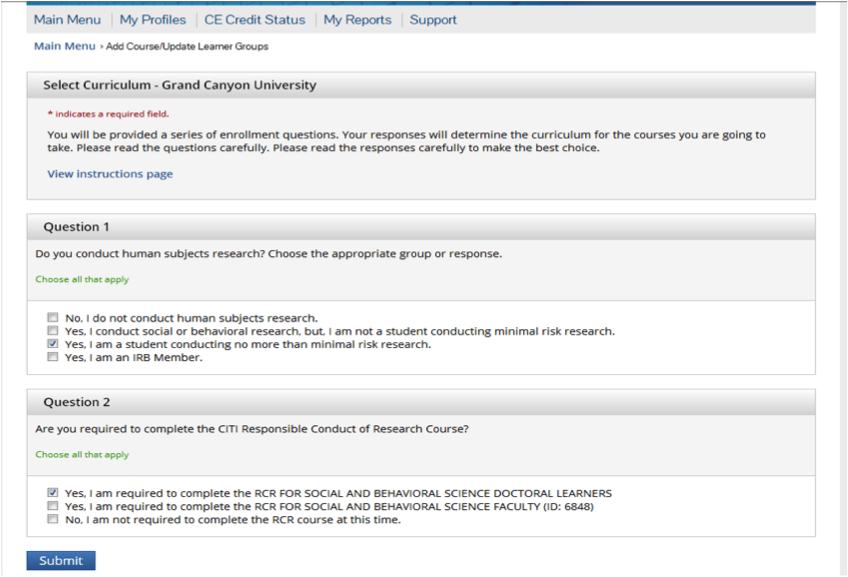Click the Main Menu breadcrumb link
The height and width of the screenshot is (577, 848).
[64, 47]
